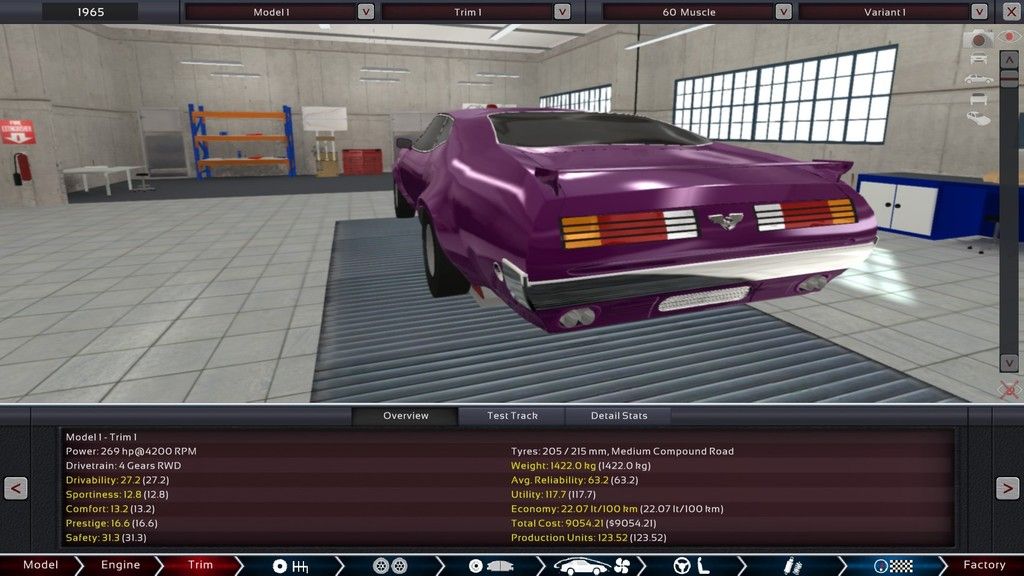Click the center badge emblem on the car
The width and height of the screenshot is (1024, 576).
click(726, 220)
